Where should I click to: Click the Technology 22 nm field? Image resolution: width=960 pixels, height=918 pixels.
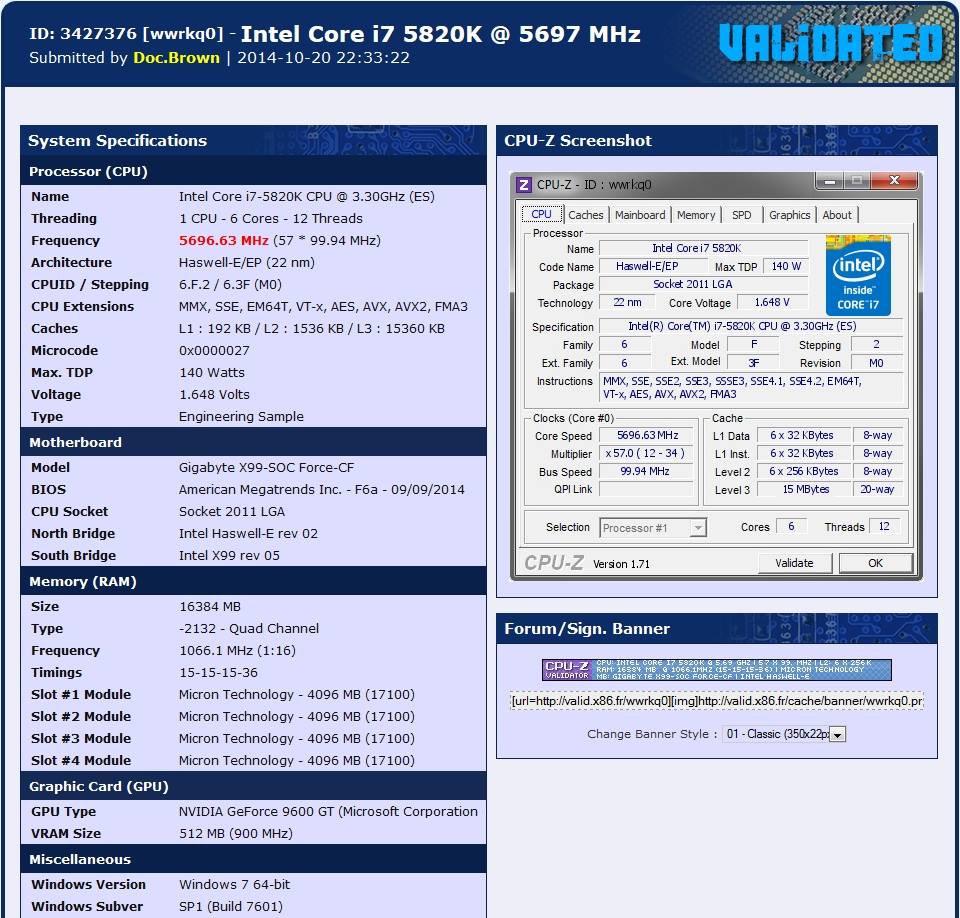tap(627, 303)
